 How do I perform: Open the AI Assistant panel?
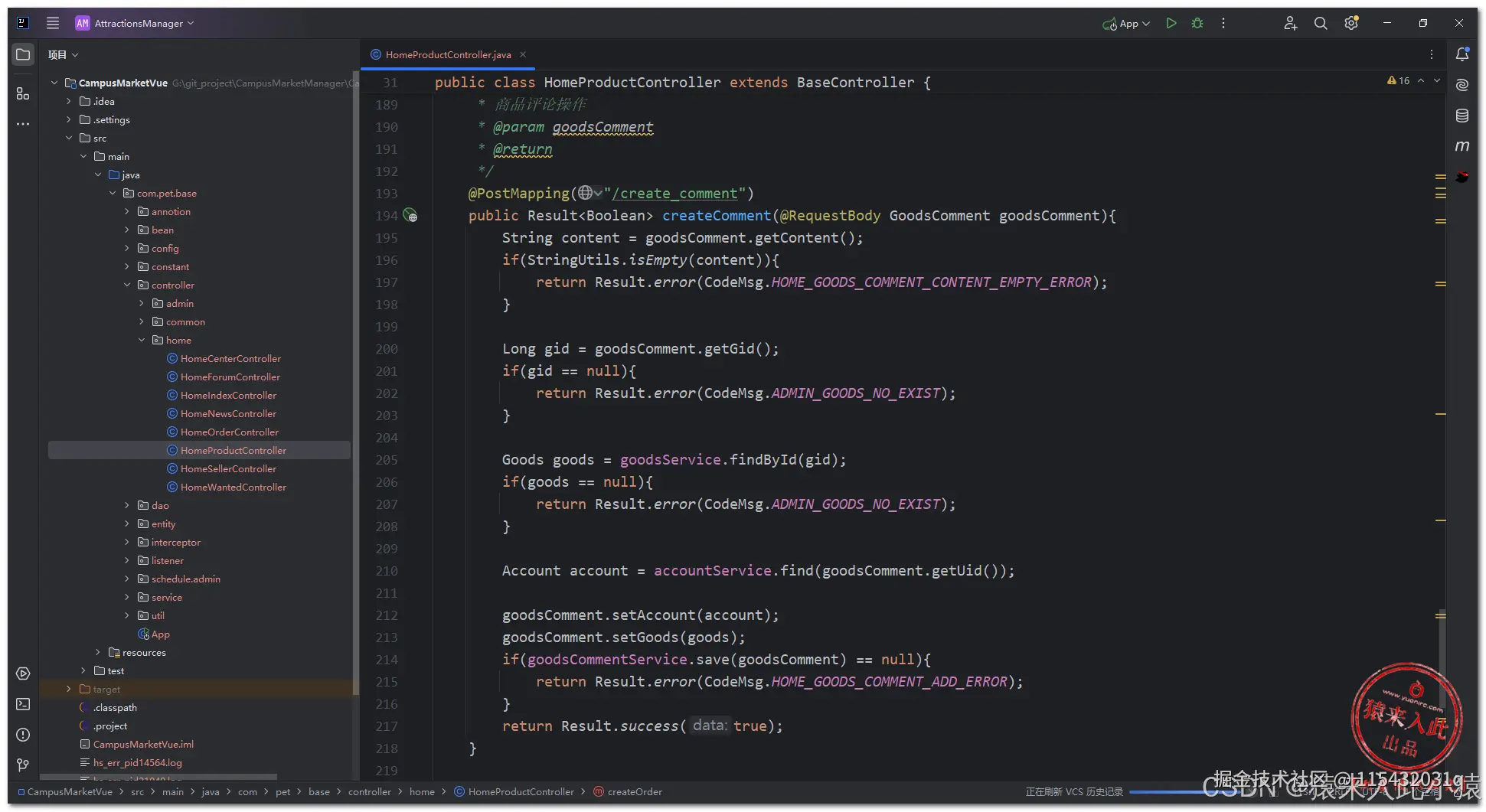pos(1462,84)
